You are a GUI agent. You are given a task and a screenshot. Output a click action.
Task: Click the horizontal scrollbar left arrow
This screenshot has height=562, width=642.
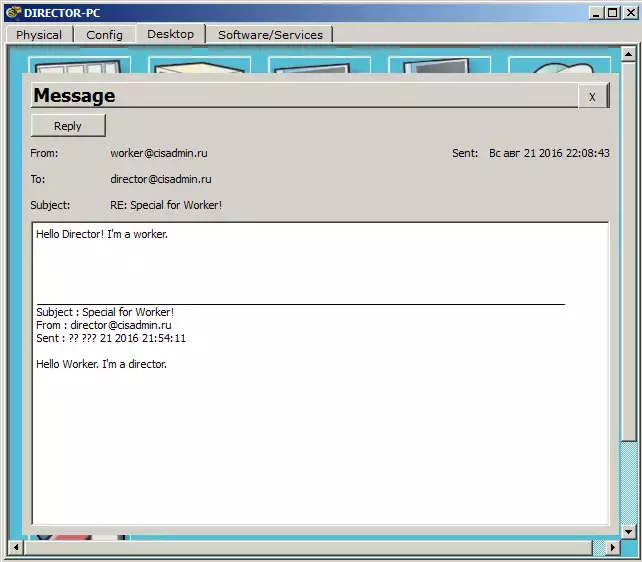16,547
